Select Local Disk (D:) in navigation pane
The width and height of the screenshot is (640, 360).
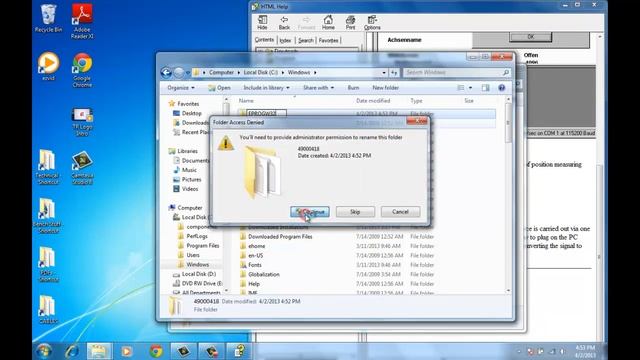(x=198, y=274)
